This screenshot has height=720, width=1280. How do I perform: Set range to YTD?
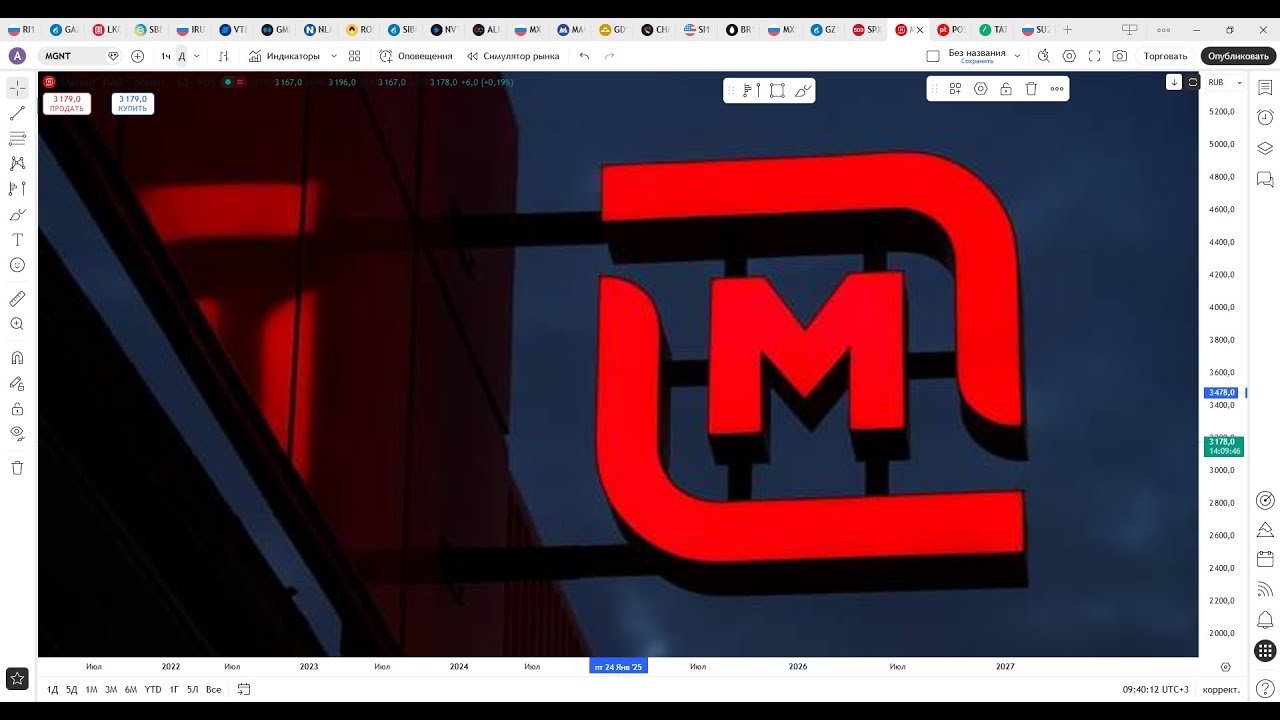[x=153, y=689]
